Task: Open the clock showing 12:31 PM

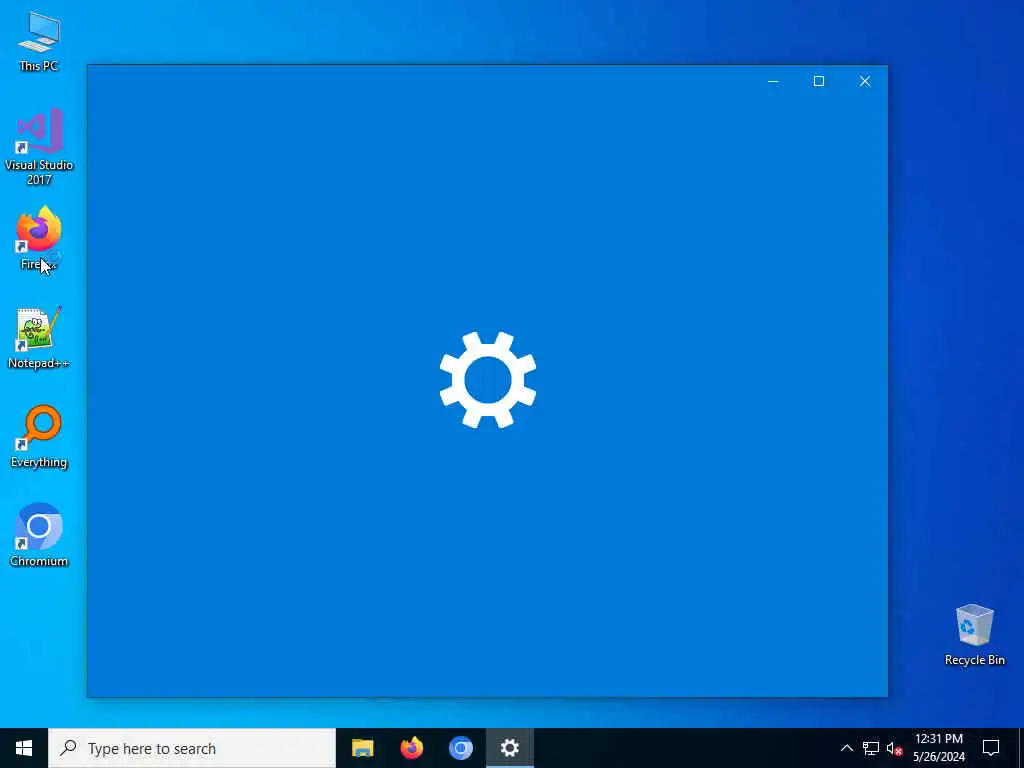Action: click(x=938, y=748)
